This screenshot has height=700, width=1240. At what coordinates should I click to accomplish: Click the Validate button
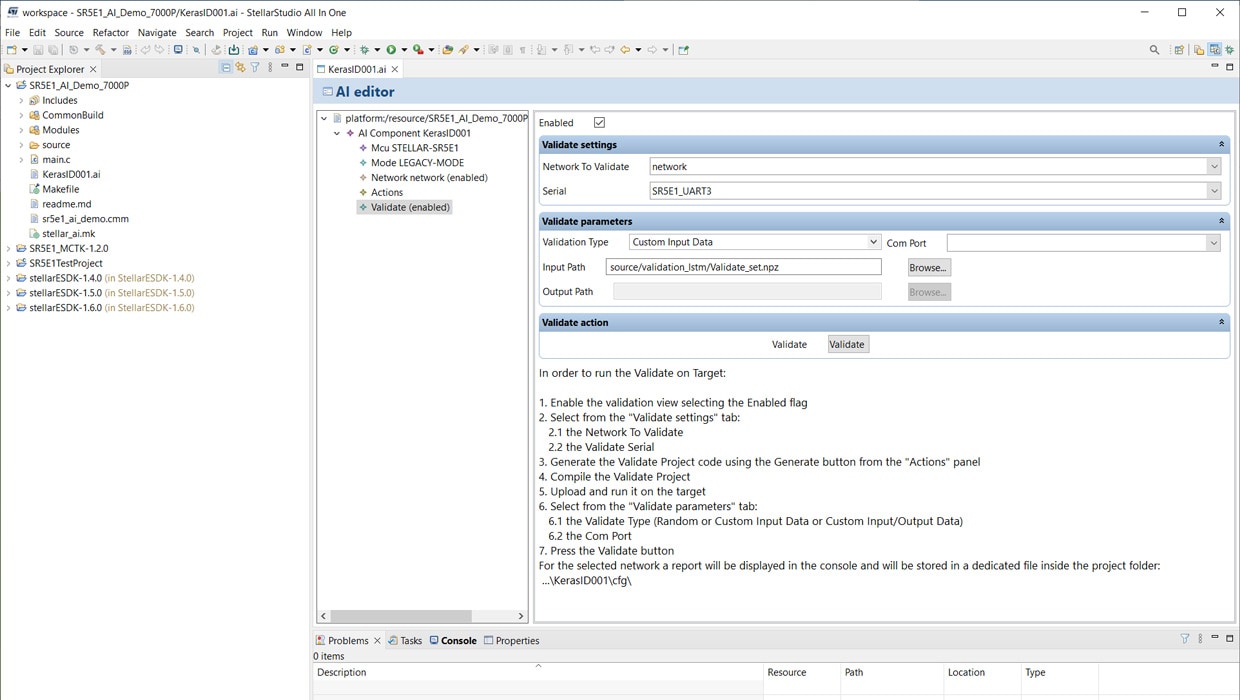pos(847,345)
